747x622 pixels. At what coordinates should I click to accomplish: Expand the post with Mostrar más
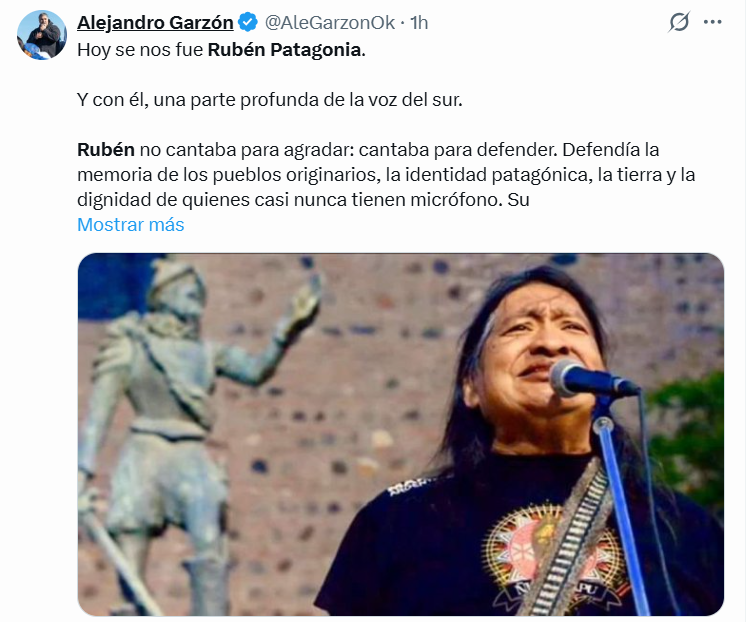(131, 224)
